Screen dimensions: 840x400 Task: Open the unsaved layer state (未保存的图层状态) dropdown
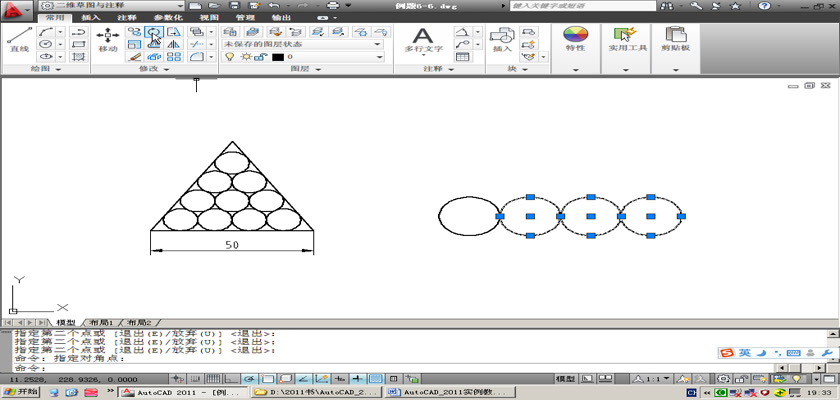(x=302, y=44)
